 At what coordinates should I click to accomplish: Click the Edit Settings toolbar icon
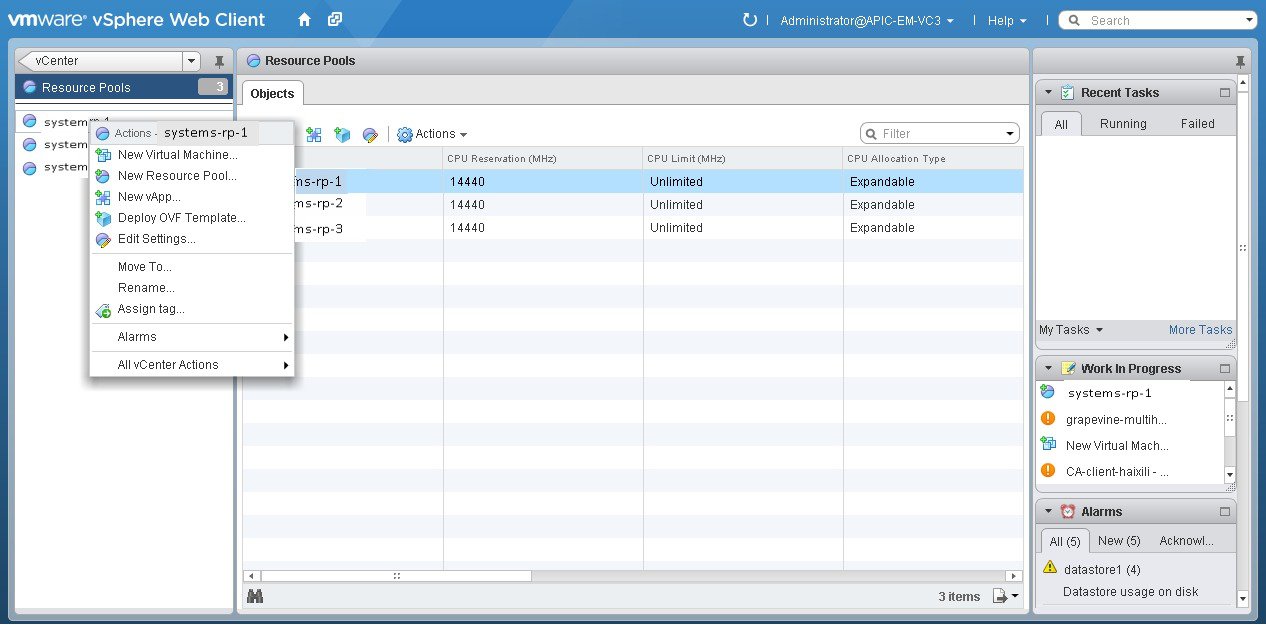point(370,134)
